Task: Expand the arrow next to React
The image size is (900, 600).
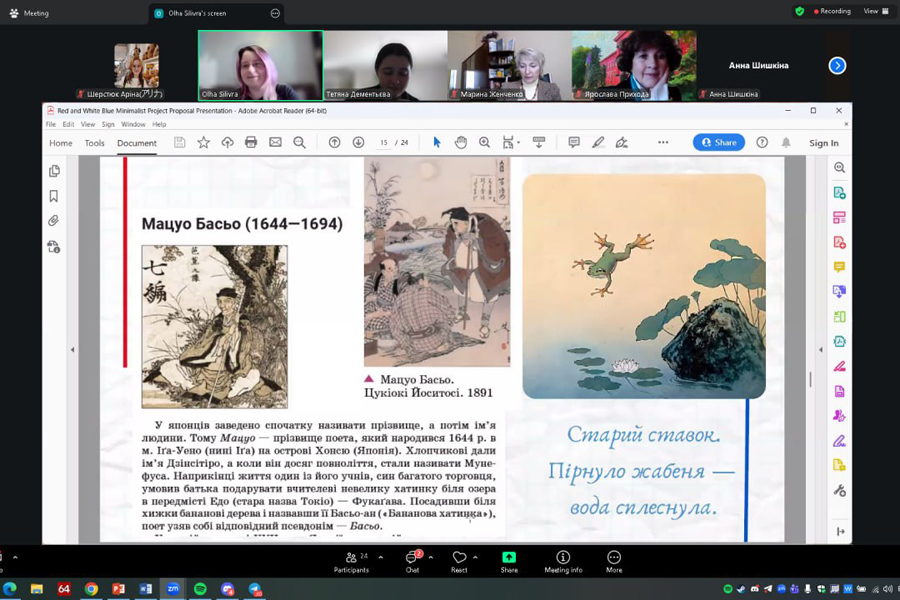Action: click(x=475, y=557)
